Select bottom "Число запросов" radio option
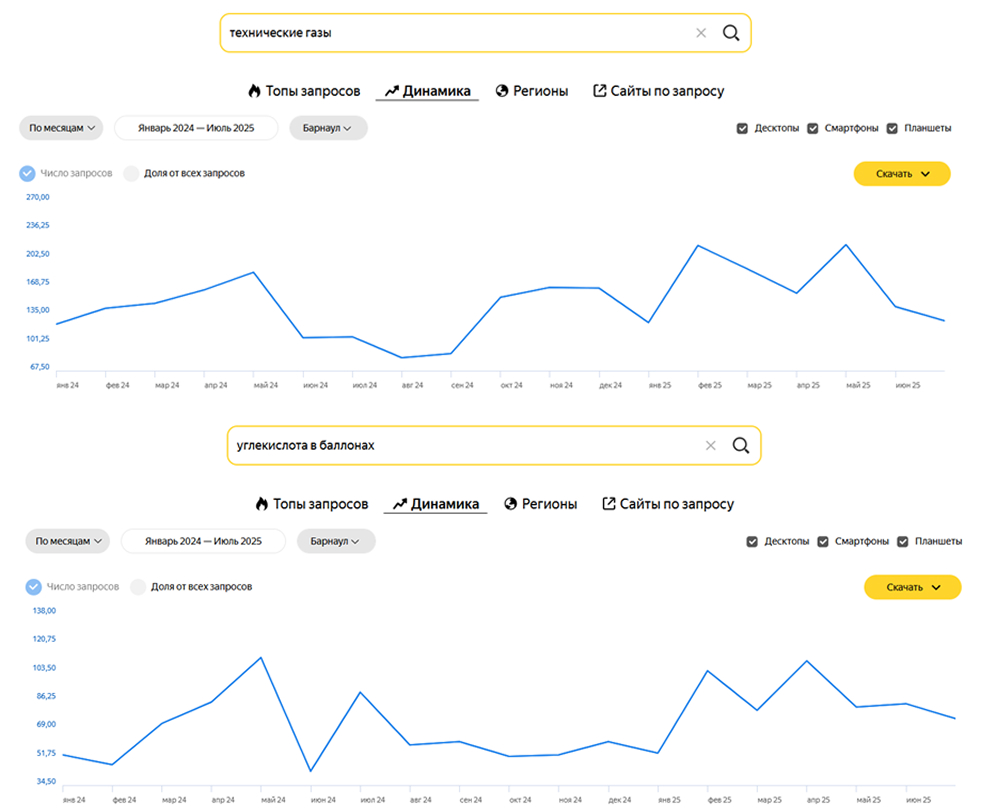The width and height of the screenshot is (981, 812). pyautogui.click(x=33, y=586)
